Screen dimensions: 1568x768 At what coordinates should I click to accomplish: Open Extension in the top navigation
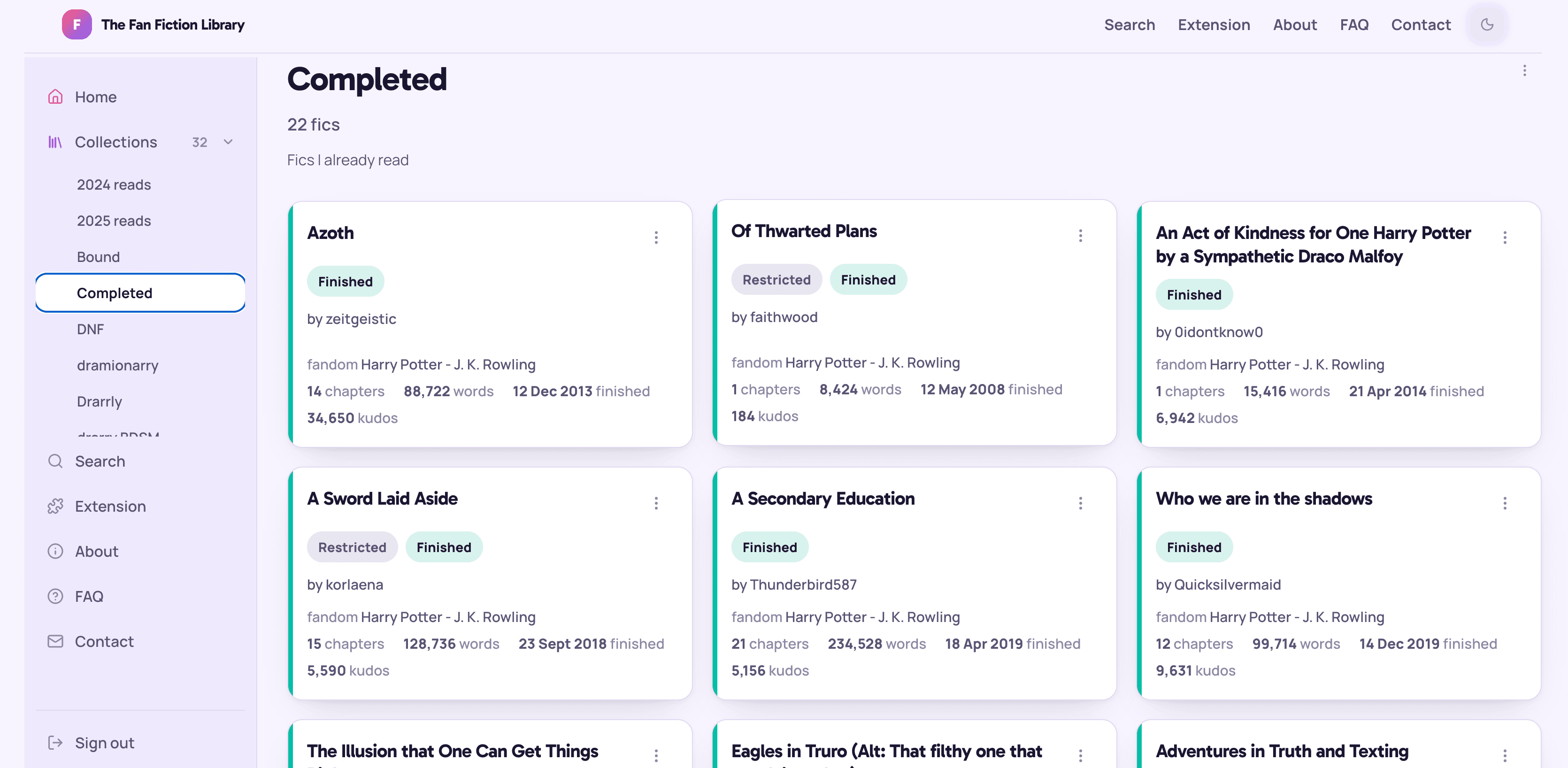[x=1214, y=24]
